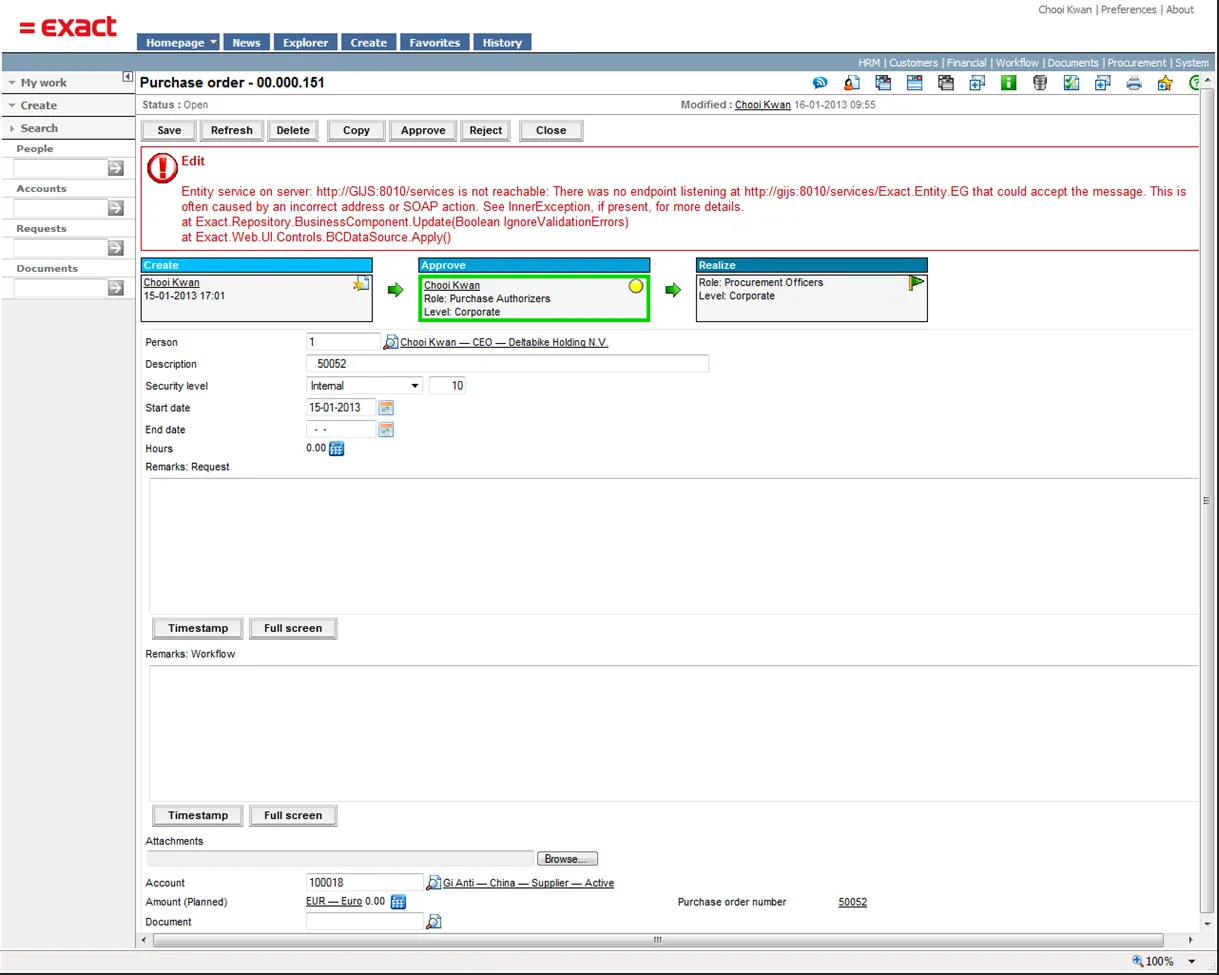1219x975 pixels.
Task: Click the calculator icon next to Hours
Action: pyautogui.click(x=337, y=449)
